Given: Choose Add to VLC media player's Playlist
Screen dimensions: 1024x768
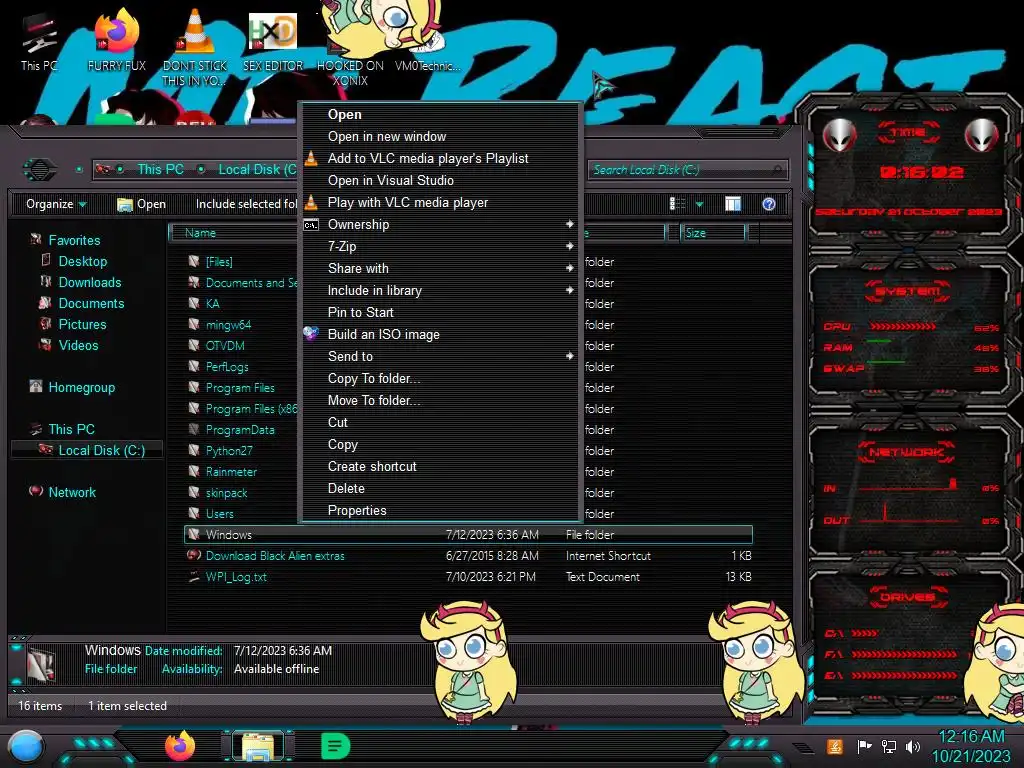Looking at the screenshot, I should pos(440,158).
